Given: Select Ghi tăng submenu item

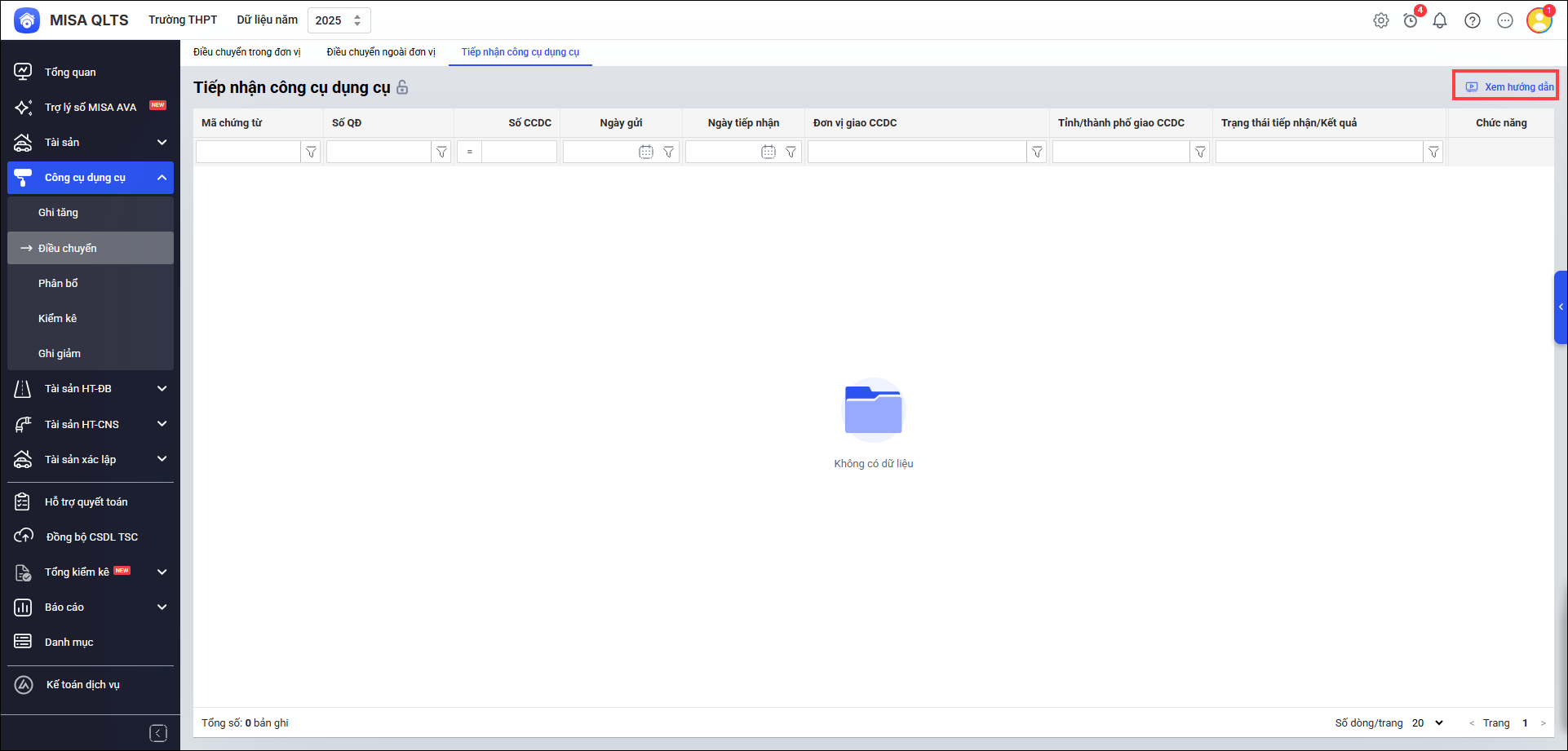Looking at the screenshot, I should pyautogui.click(x=91, y=212).
